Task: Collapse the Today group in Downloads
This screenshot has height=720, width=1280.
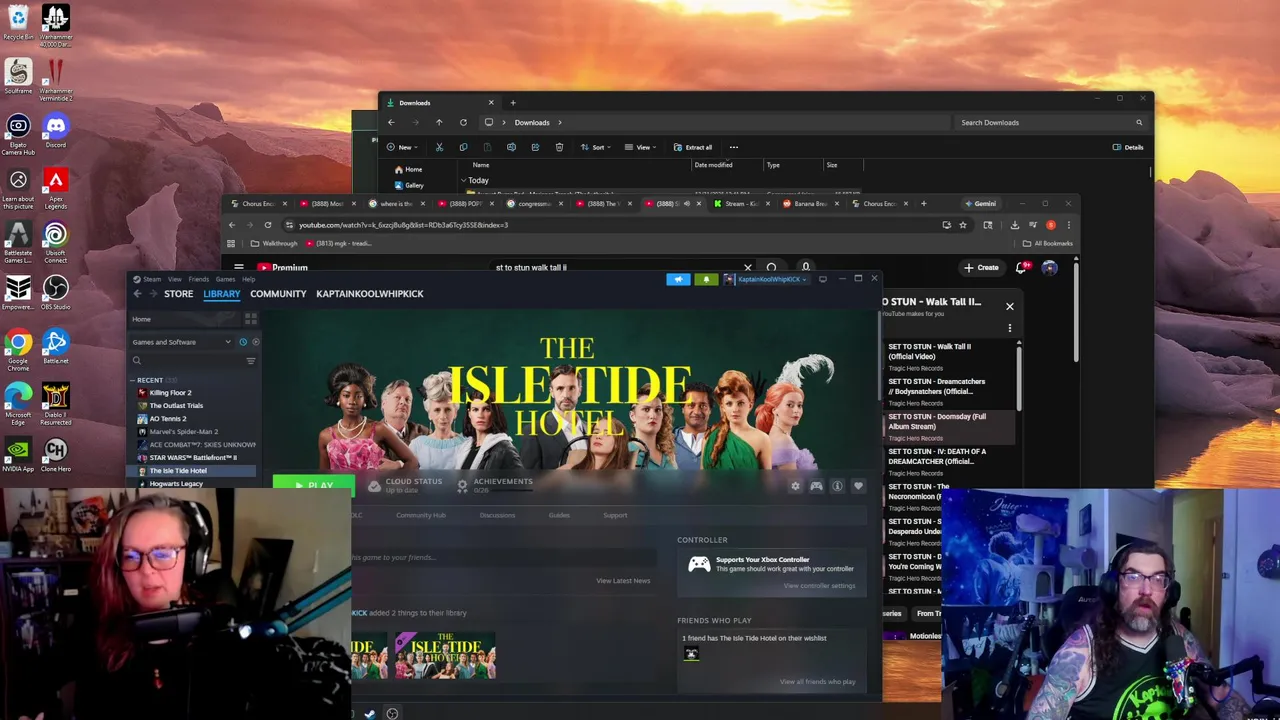Action: click(465, 180)
